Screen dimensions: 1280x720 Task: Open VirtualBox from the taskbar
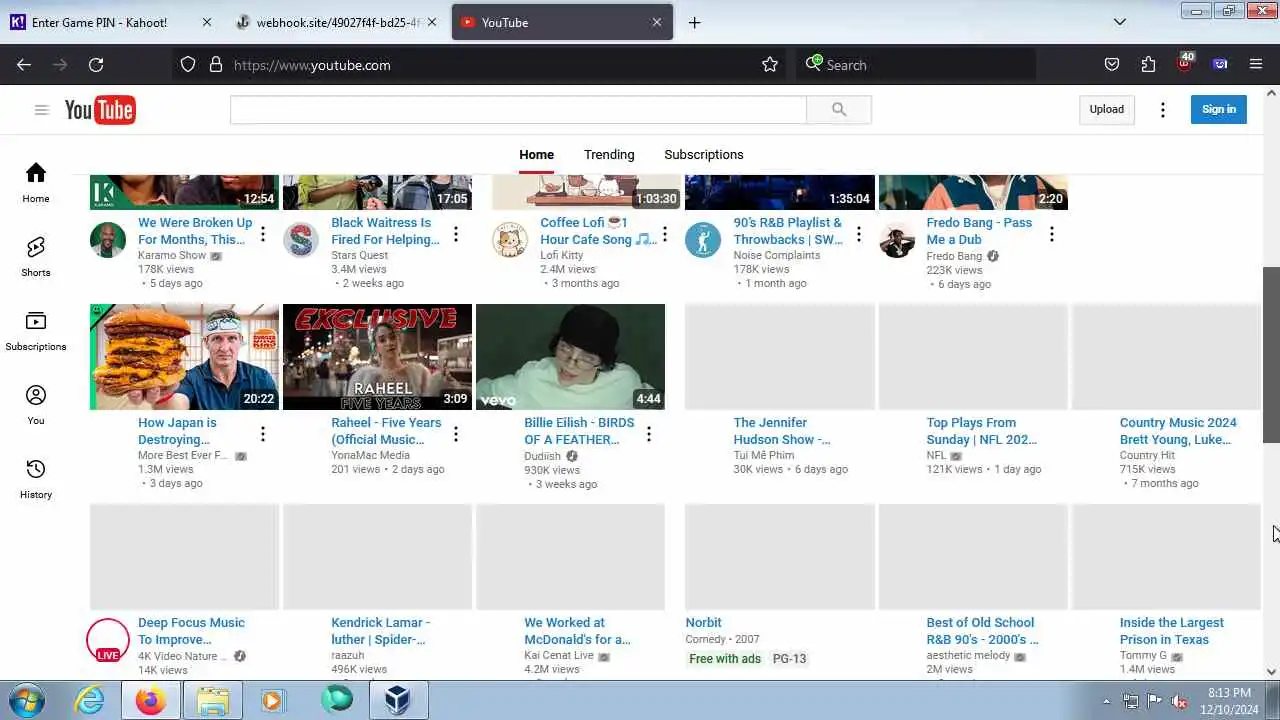(398, 700)
